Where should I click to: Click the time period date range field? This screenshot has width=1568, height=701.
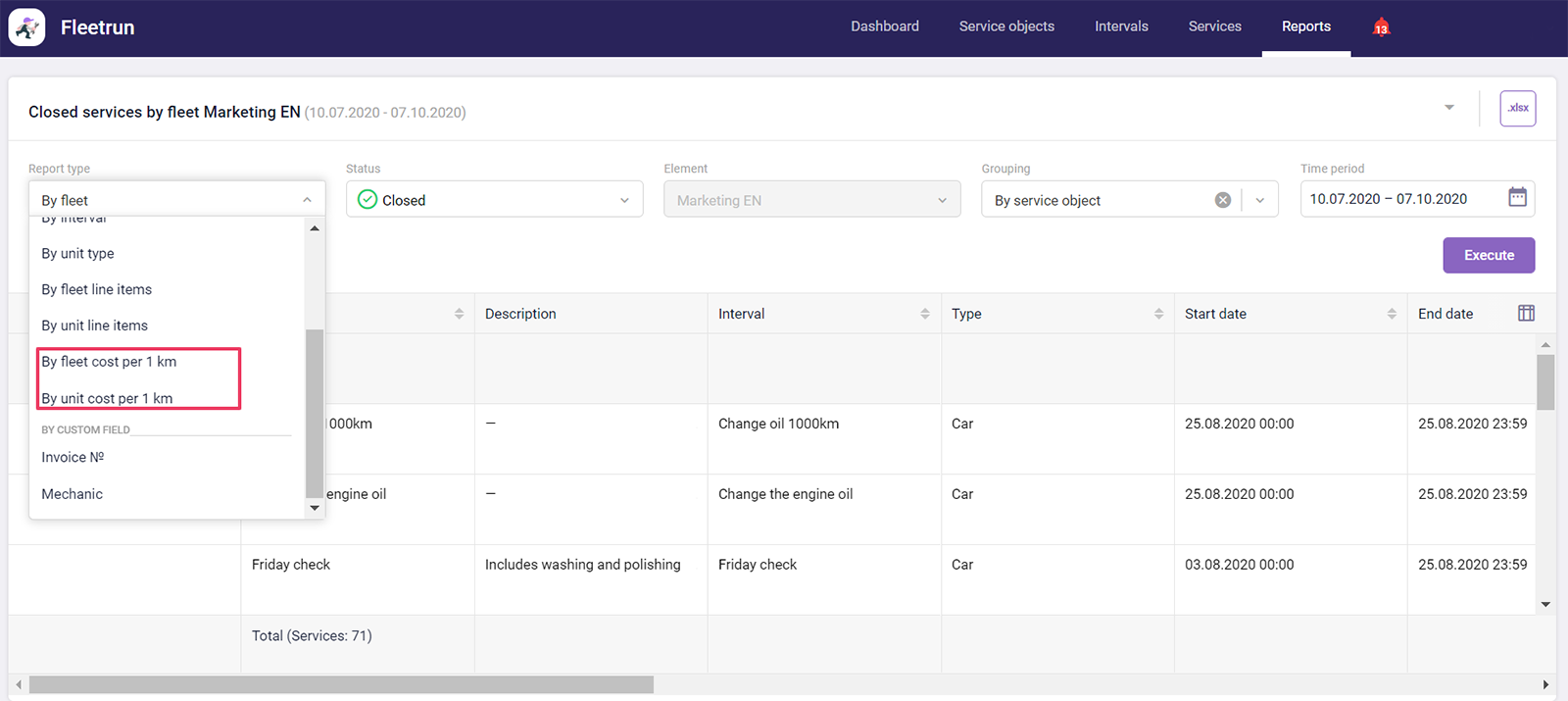[1401, 199]
